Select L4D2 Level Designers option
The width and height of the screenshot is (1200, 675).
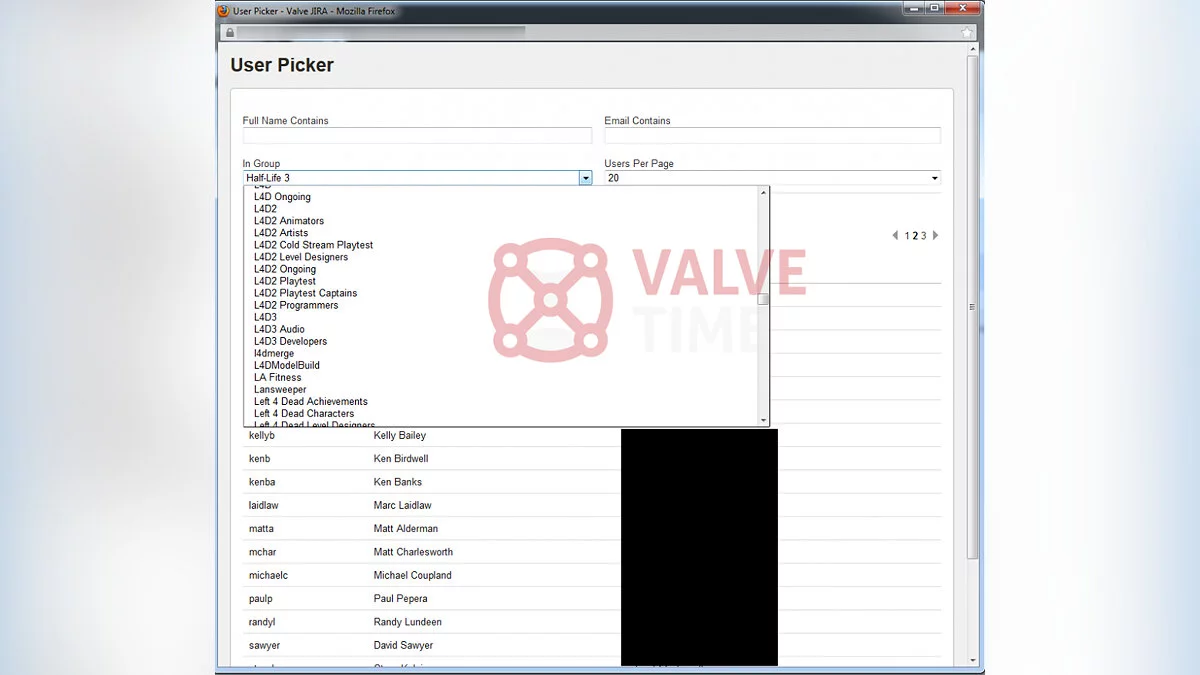click(x=301, y=257)
